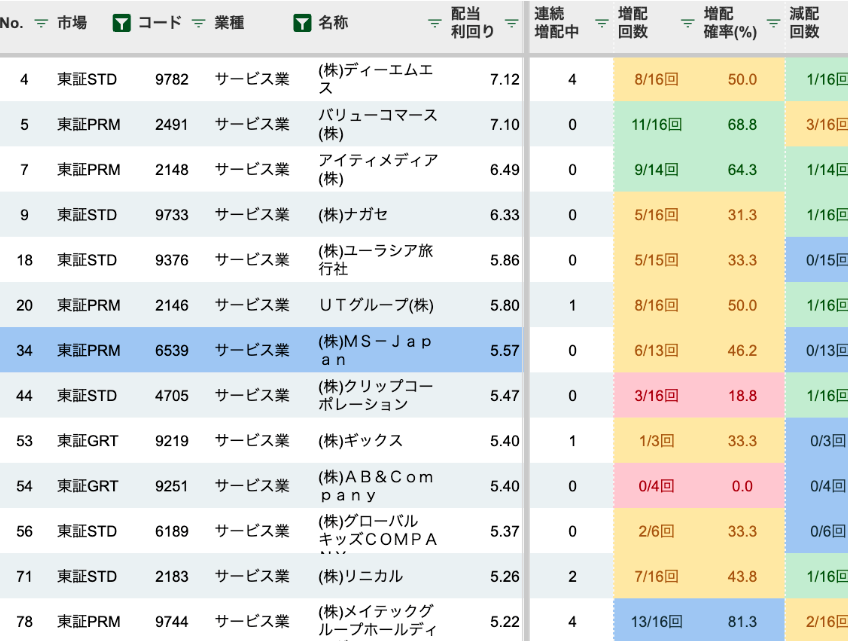Screen dimensions: 848x641
Task: Select code cell 2183
Action: 172,577
